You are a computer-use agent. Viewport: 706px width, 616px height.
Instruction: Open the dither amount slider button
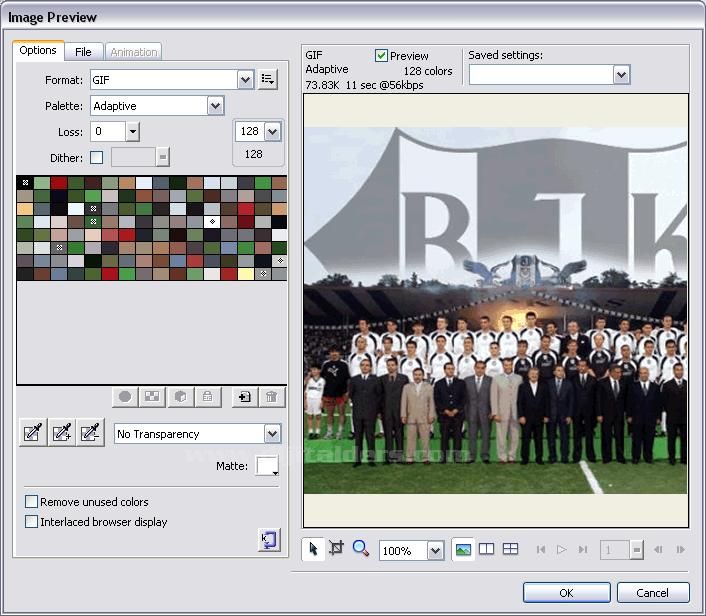pos(163,157)
